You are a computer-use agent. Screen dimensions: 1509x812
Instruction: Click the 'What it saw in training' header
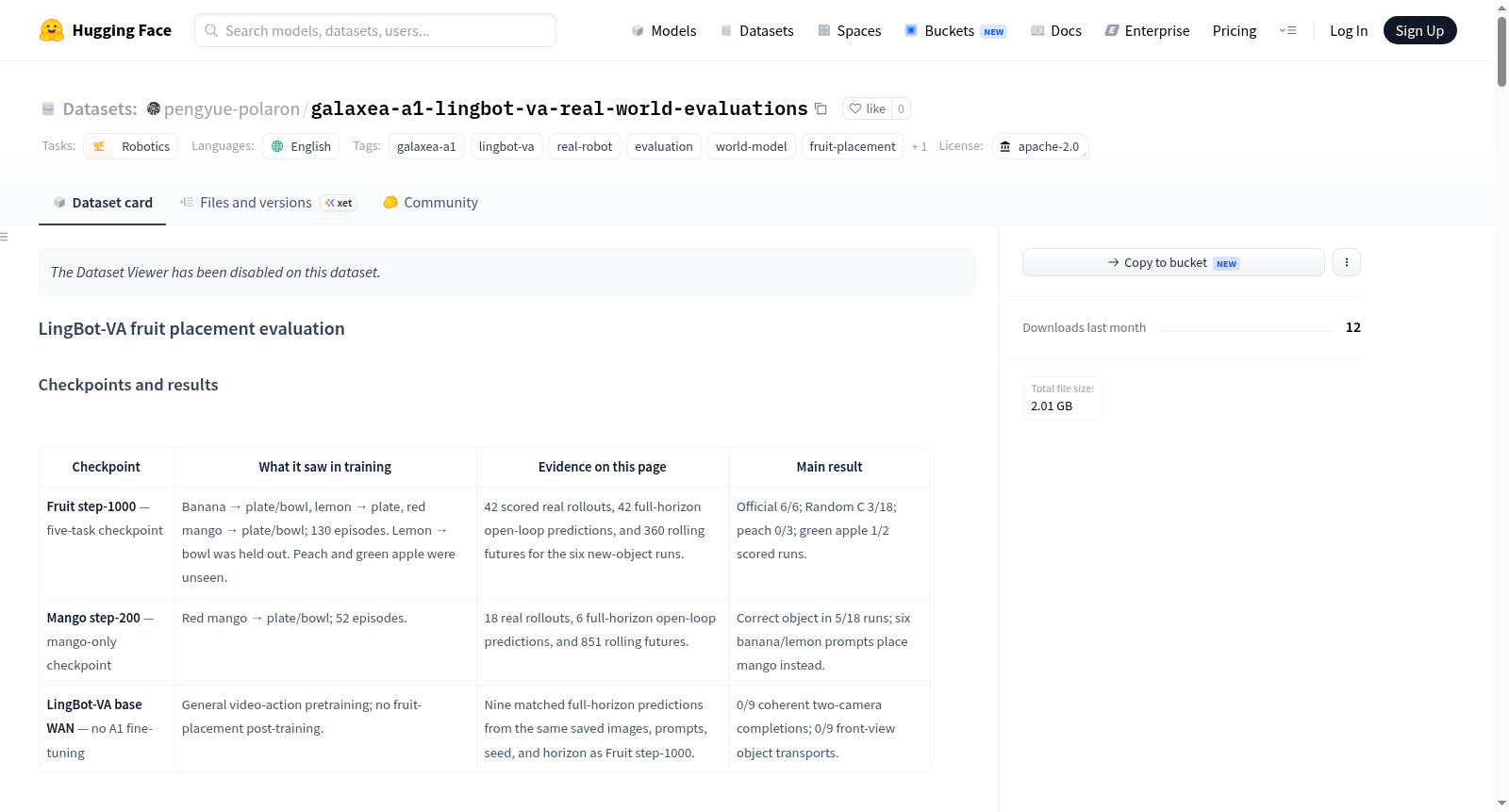click(325, 467)
